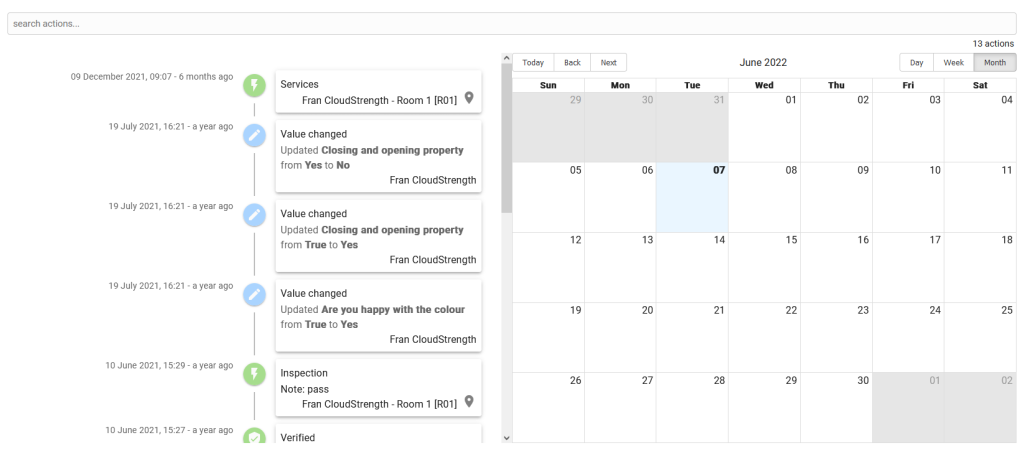Open the Inspection action card
This screenshot has height=458, width=1024.
(x=378, y=387)
